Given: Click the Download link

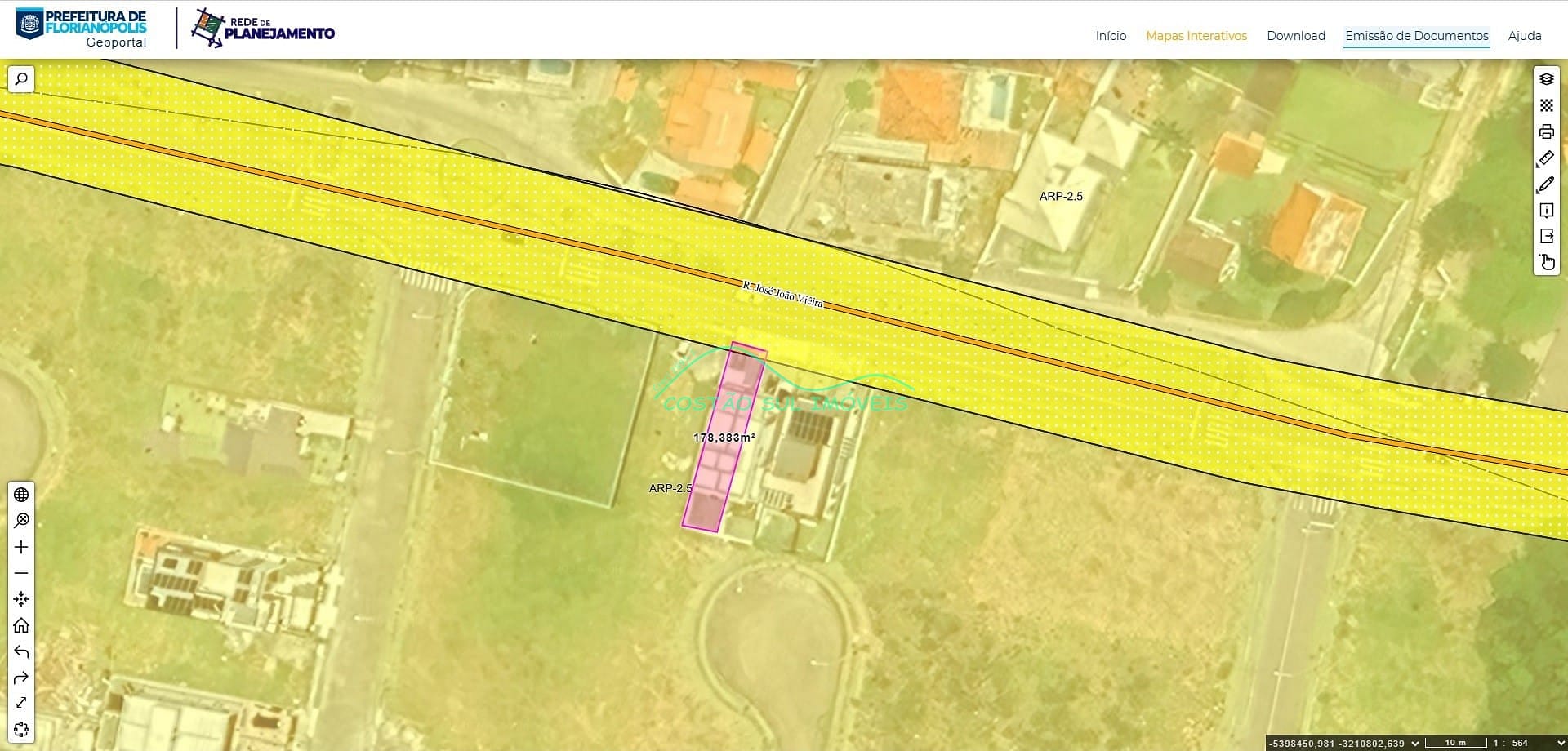Looking at the screenshot, I should (1295, 36).
